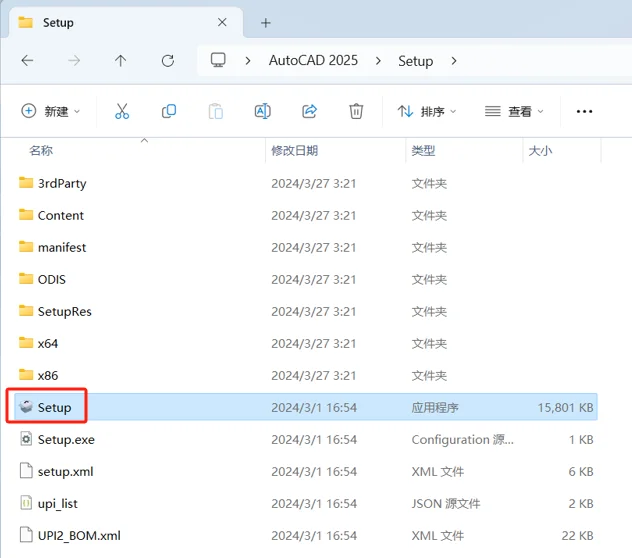The image size is (632, 558).
Task: Click the upi_list JSON file icon
Action: pyautogui.click(x=26, y=503)
